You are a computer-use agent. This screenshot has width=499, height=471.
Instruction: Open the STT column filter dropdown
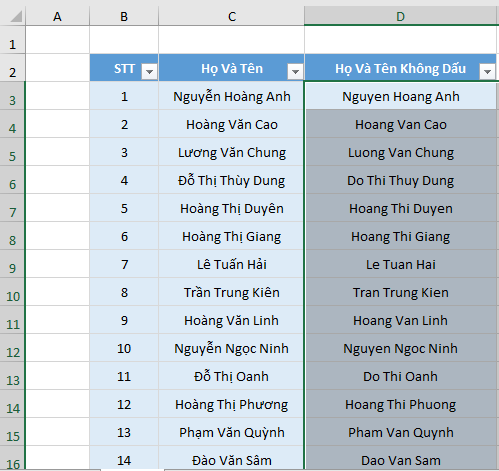click(x=149, y=71)
